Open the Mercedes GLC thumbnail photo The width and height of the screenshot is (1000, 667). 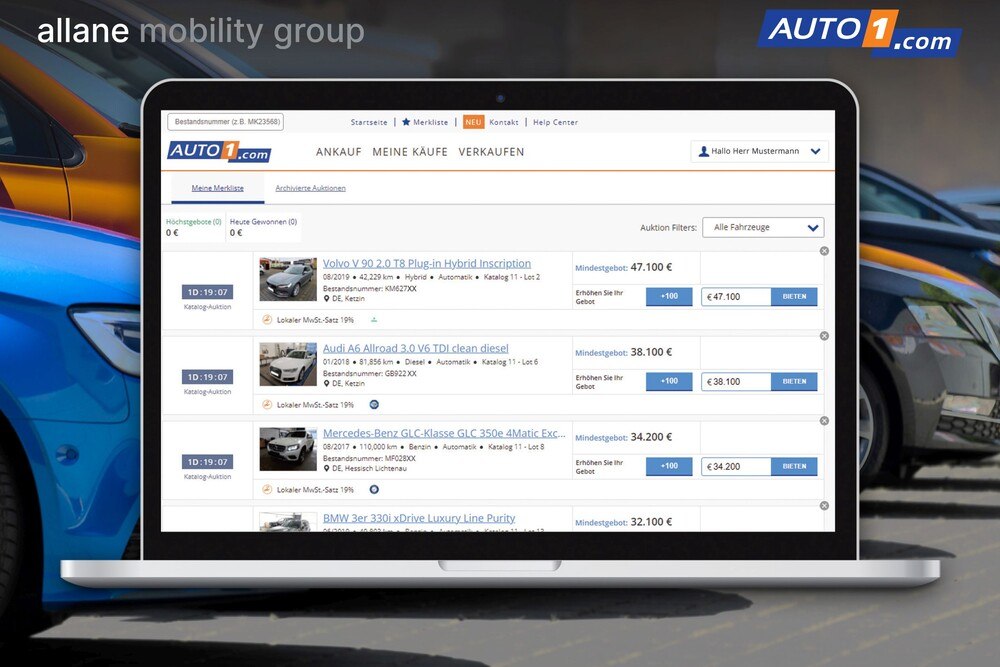click(x=288, y=449)
